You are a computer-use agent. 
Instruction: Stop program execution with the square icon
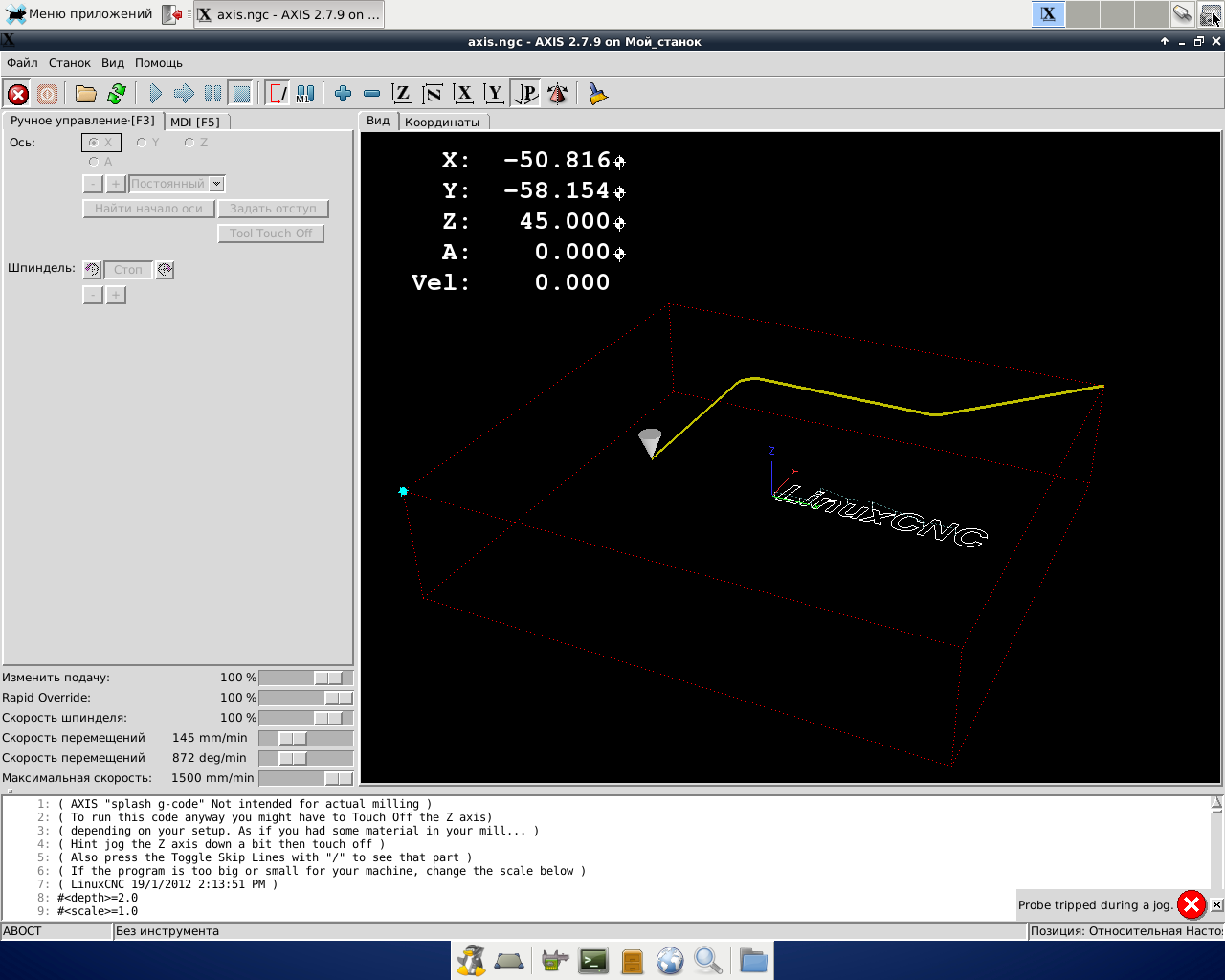coord(241,94)
